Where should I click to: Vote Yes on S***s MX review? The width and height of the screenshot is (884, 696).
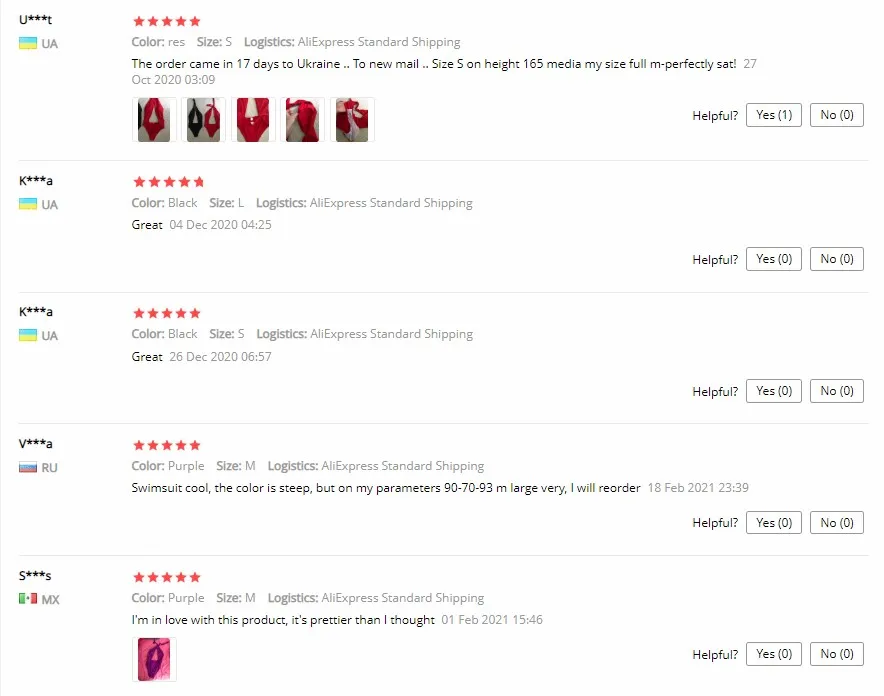coord(774,654)
